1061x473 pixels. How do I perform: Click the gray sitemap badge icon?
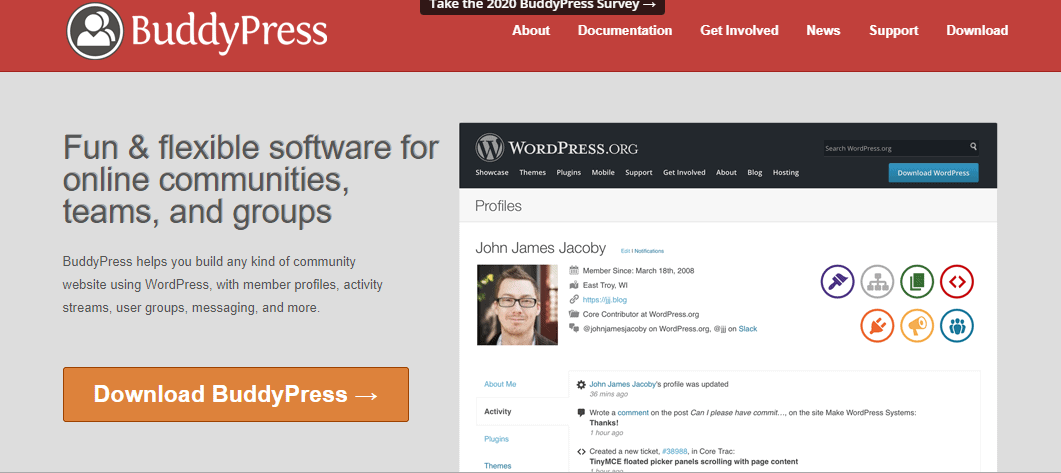877,281
